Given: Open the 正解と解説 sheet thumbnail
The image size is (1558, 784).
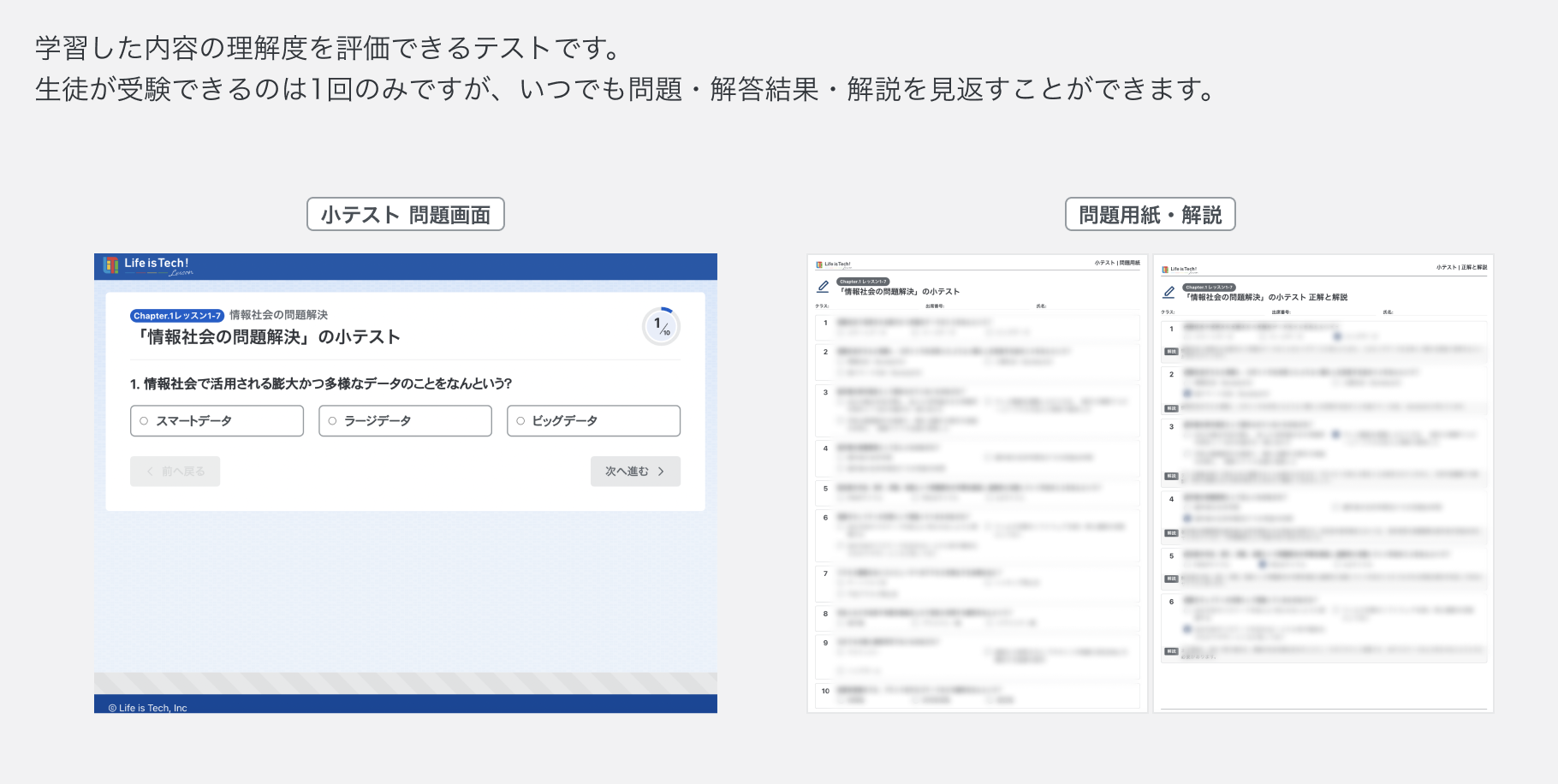Looking at the screenshot, I should pos(1323,484).
